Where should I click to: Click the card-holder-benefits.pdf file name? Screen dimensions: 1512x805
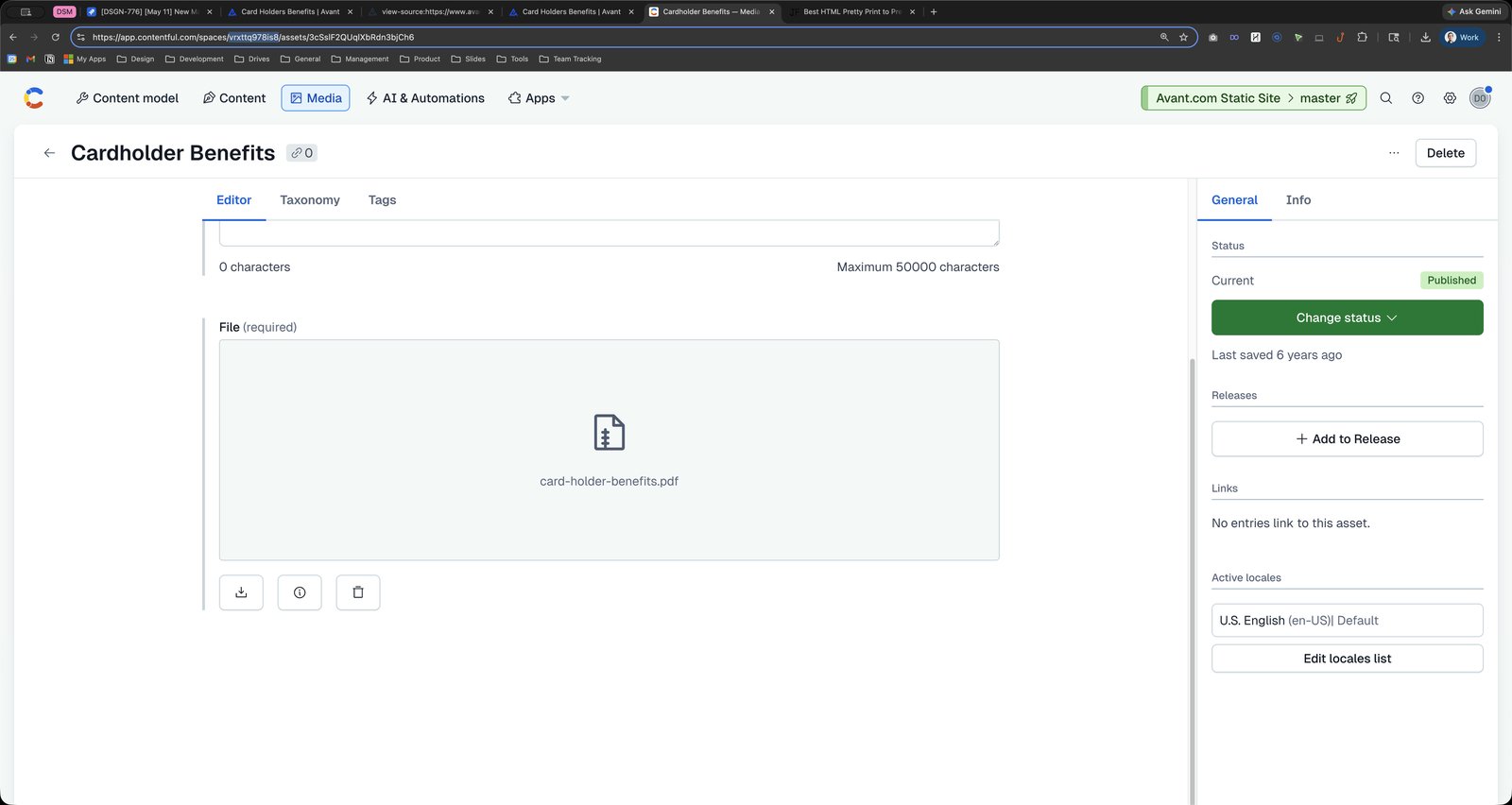click(610, 481)
